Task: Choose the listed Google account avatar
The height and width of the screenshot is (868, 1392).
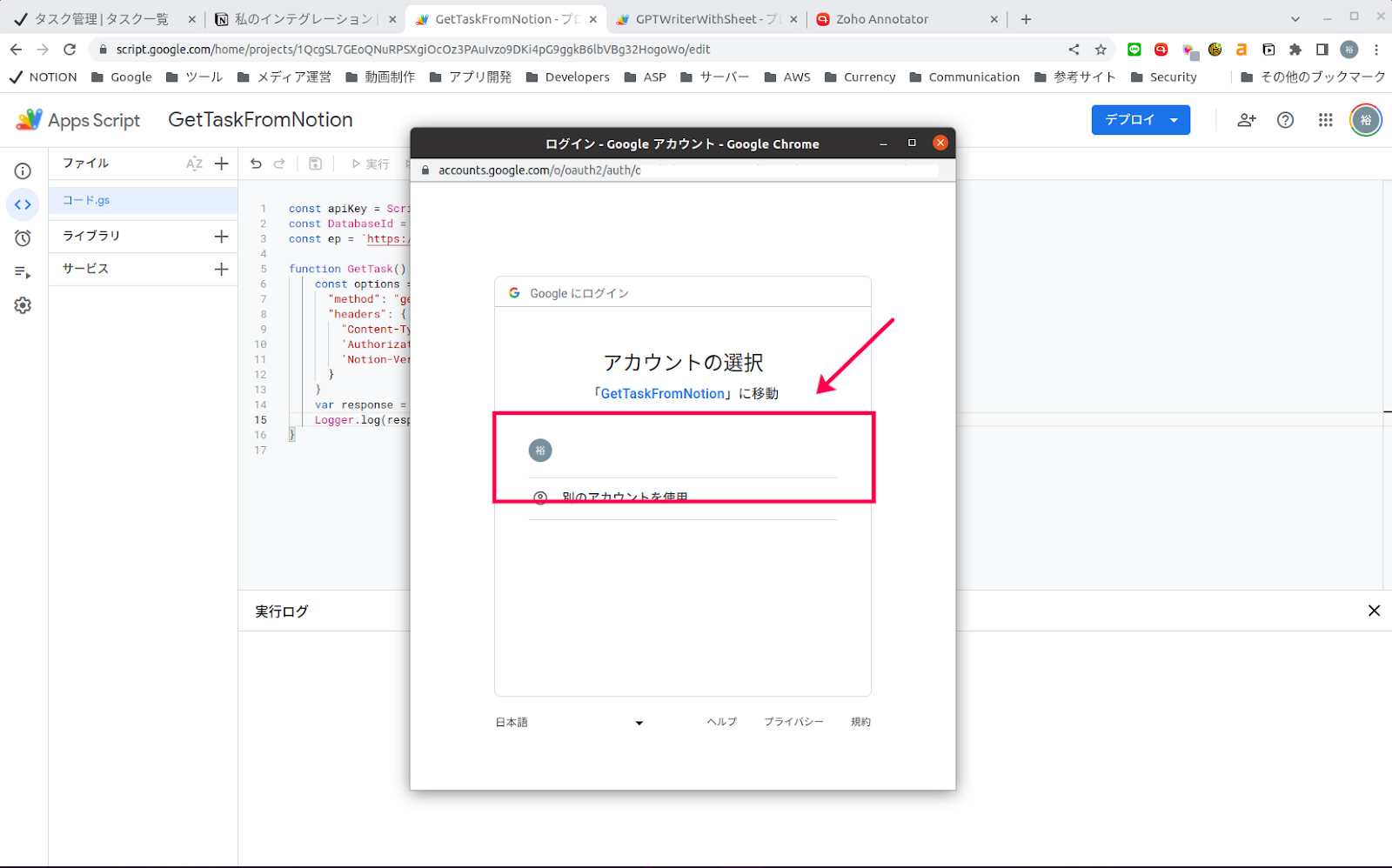Action: click(540, 451)
